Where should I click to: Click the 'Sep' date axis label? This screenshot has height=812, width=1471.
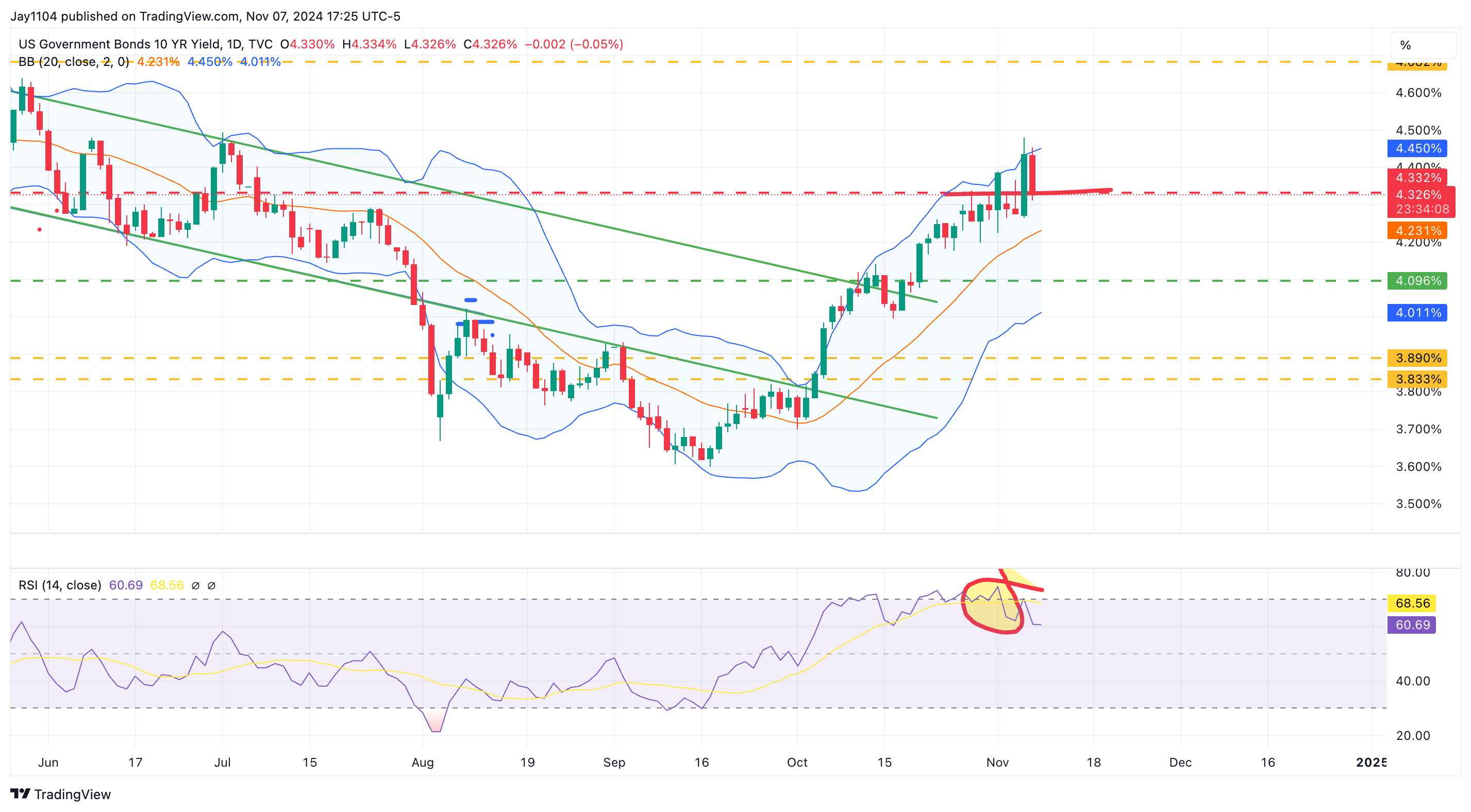coord(614,763)
